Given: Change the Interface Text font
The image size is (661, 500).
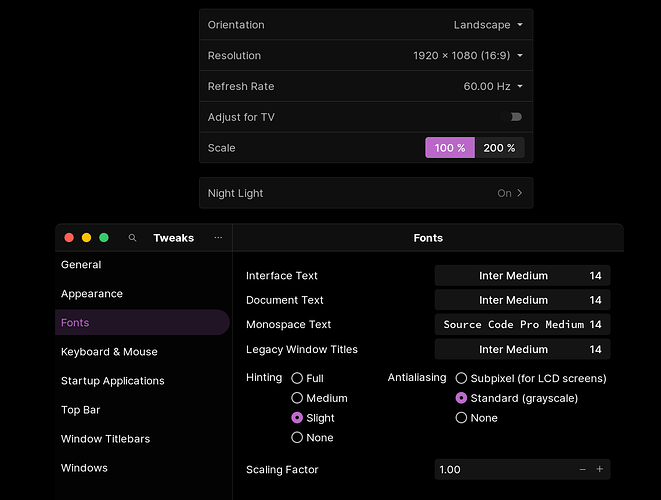Looking at the screenshot, I should click(x=522, y=276).
